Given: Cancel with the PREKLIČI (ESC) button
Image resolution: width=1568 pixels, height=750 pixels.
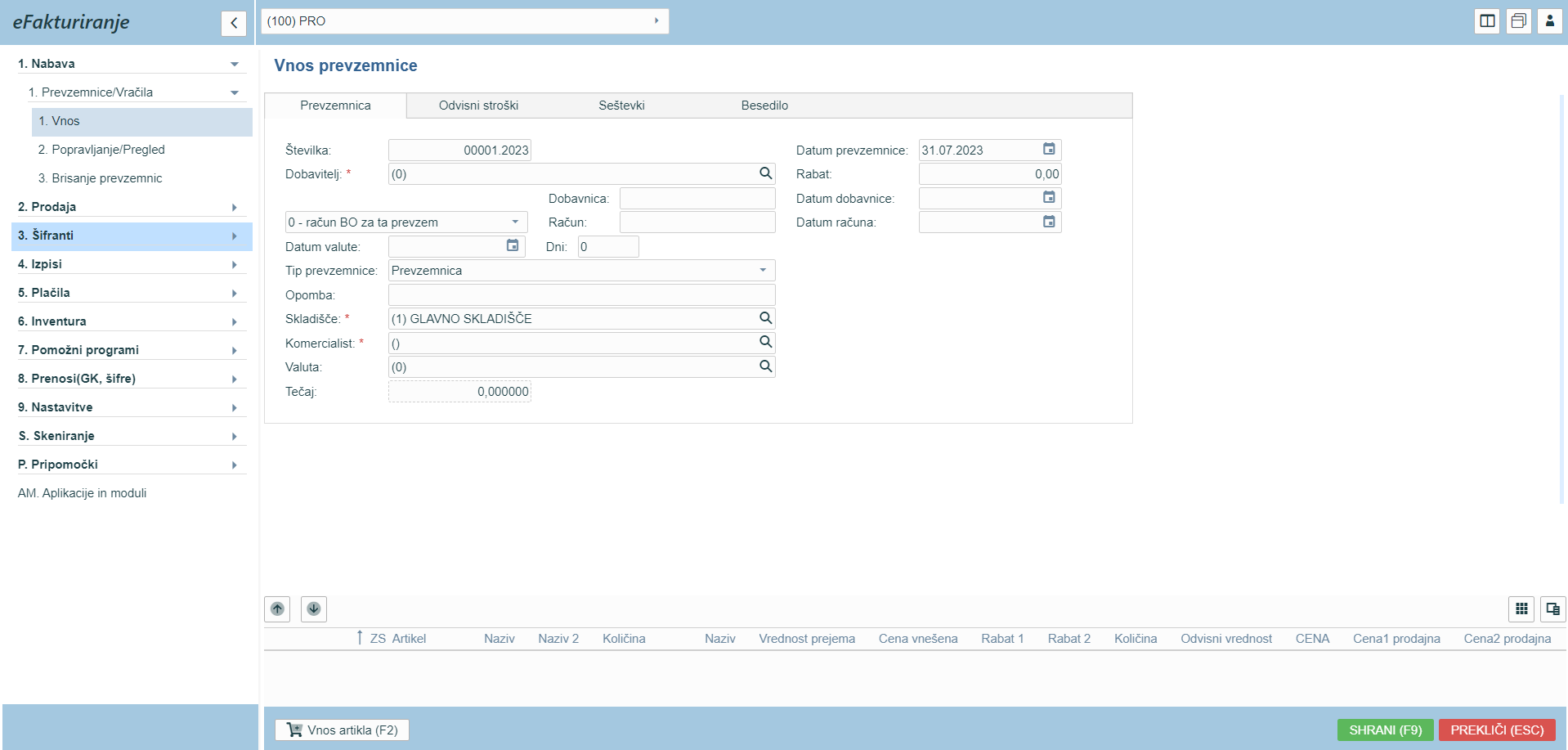Looking at the screenshot, I should tap(1497, 730).
